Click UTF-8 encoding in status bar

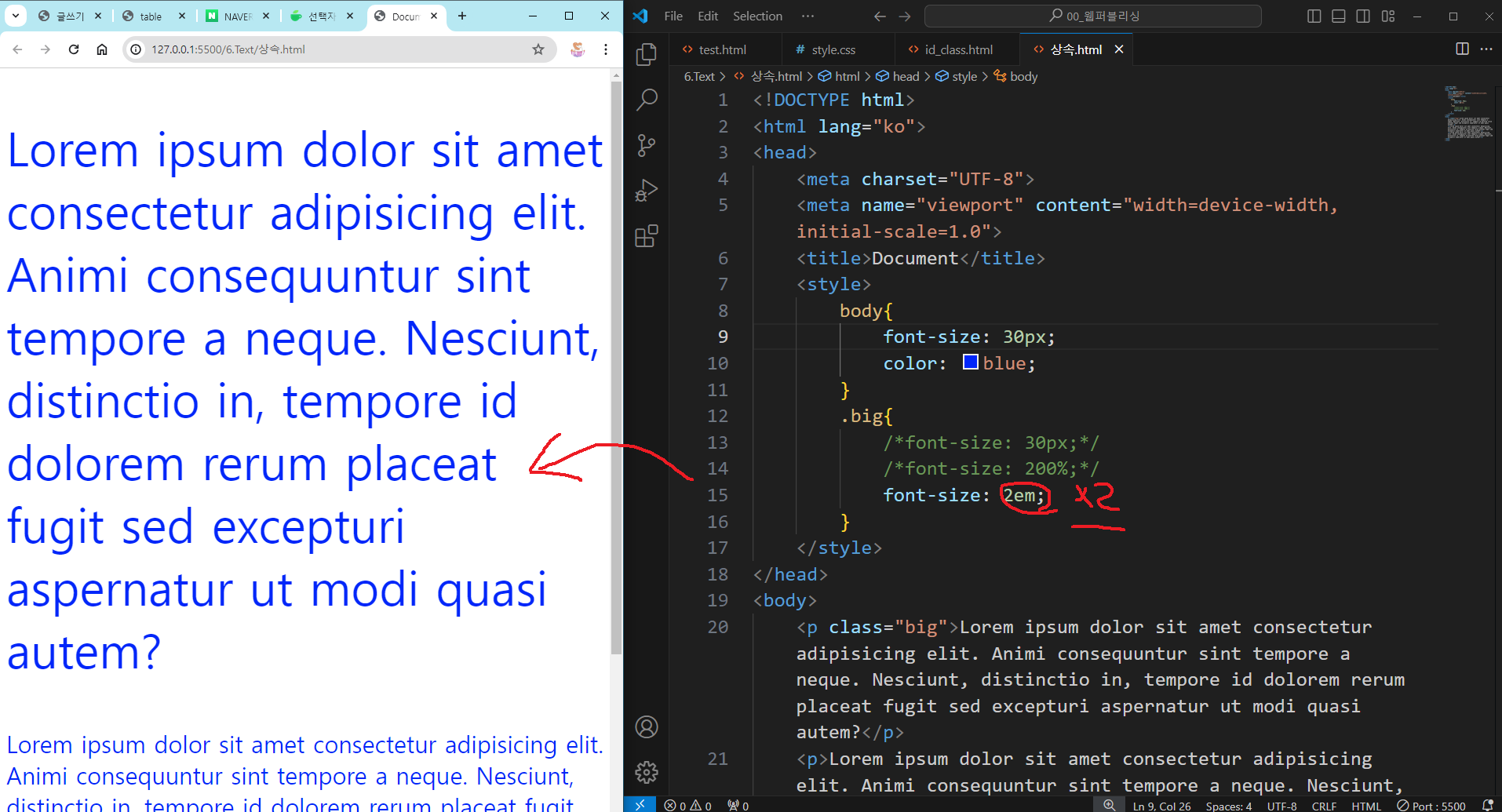pos(1282,806)
